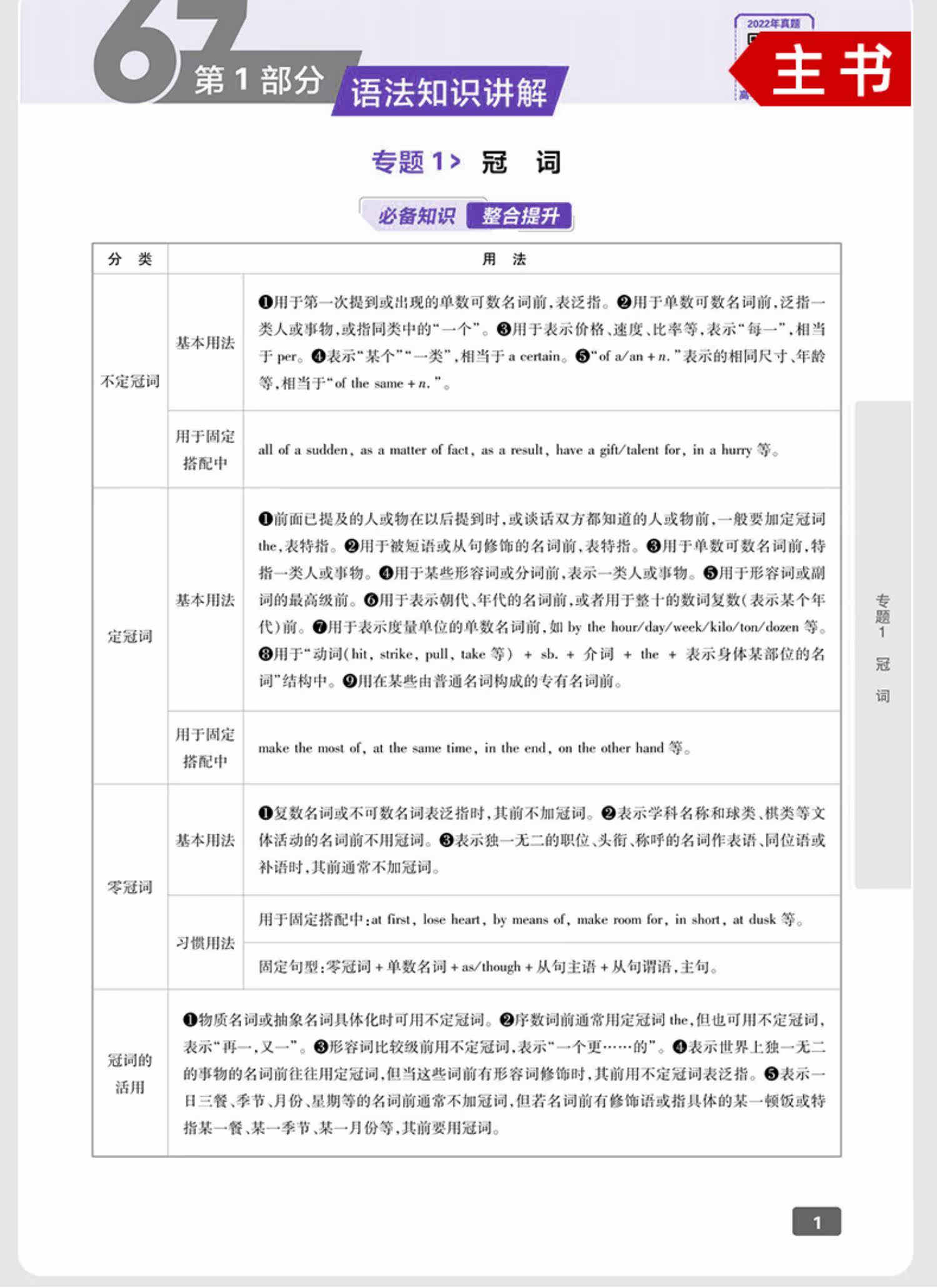The width and height of the screenshot is (937, 1288).
Task: Click the line starting "all of a sudden"
Action: coord(518,449)
